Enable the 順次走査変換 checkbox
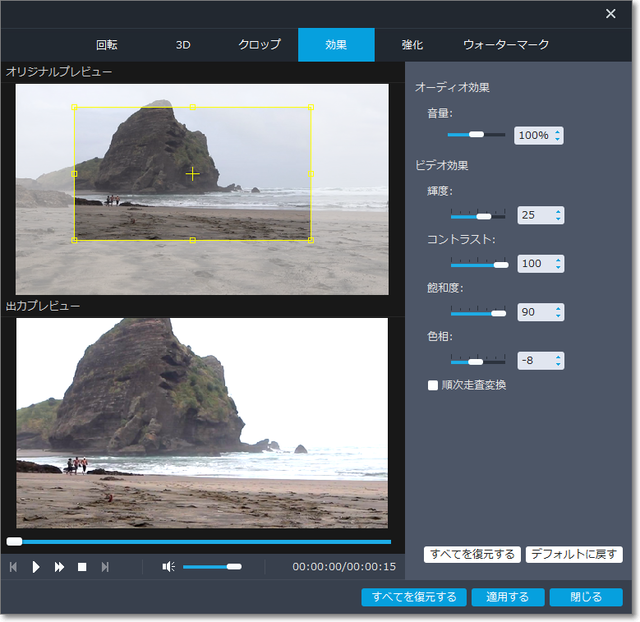The height and width of the screenshot is (622, 640). tap(433, 384)
